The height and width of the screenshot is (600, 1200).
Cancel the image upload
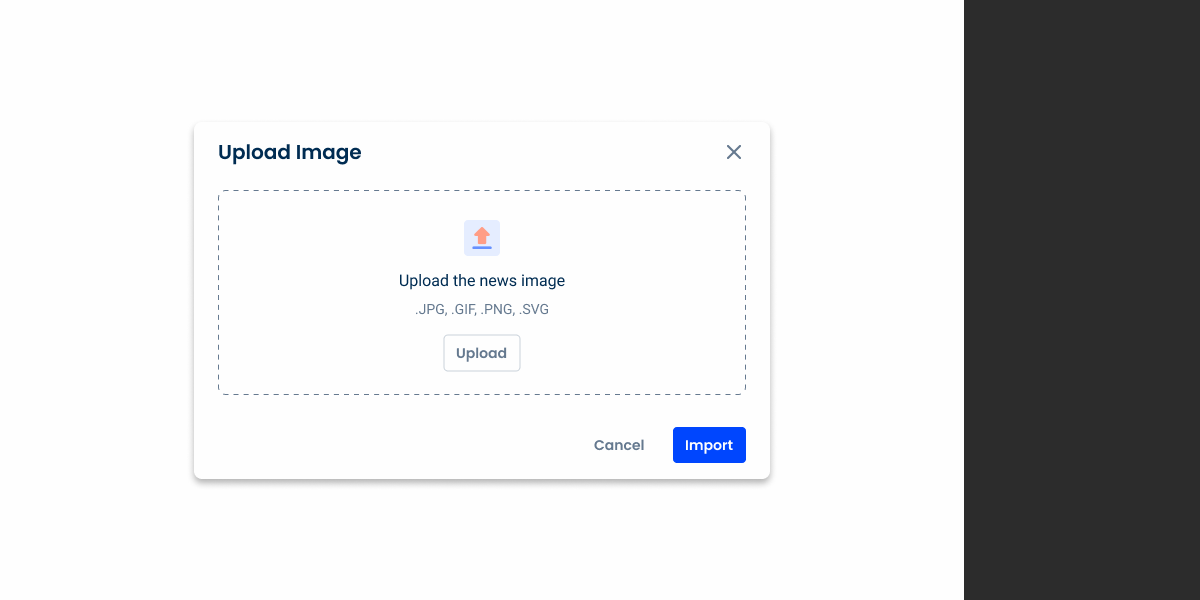click(619, 445)
